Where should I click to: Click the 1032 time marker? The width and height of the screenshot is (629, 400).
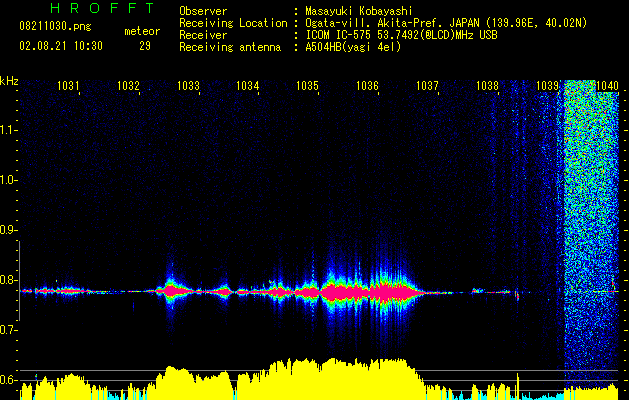pyautogui.click(x=128, y=85)
